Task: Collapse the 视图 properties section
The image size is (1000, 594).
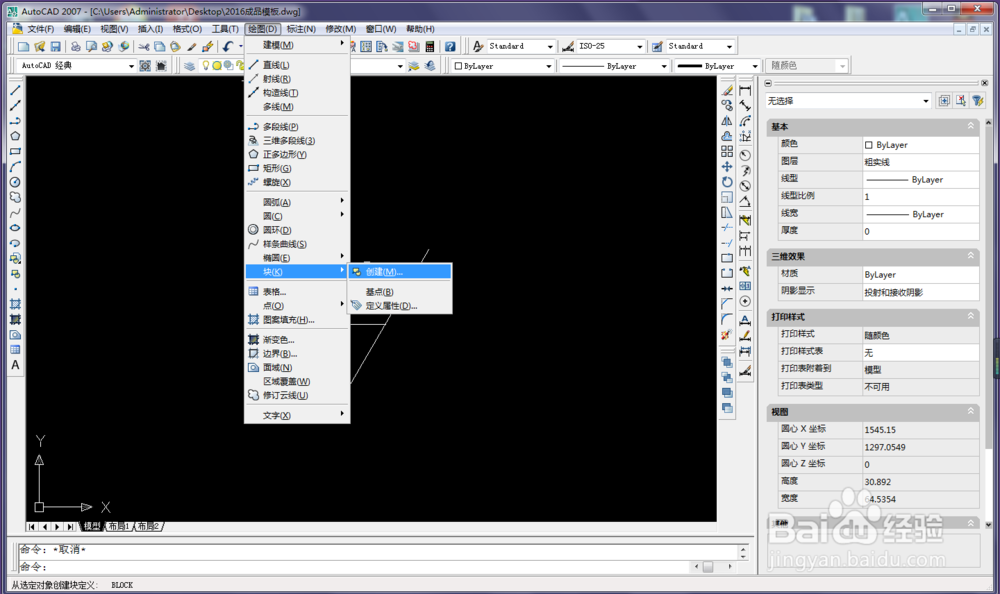Action: [x=971, y=412]
